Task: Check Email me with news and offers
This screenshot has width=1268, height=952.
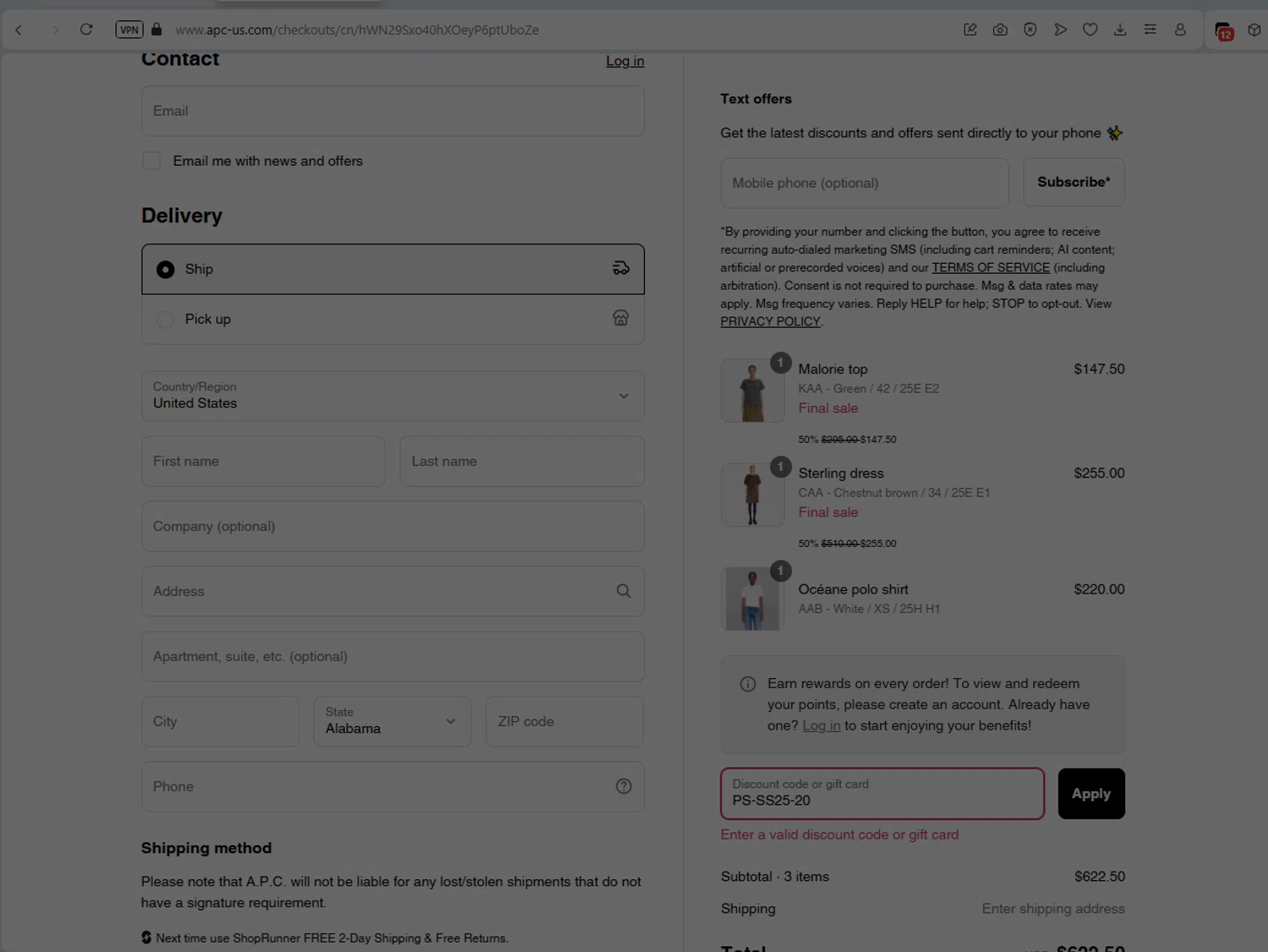Action: click(151, 161)
